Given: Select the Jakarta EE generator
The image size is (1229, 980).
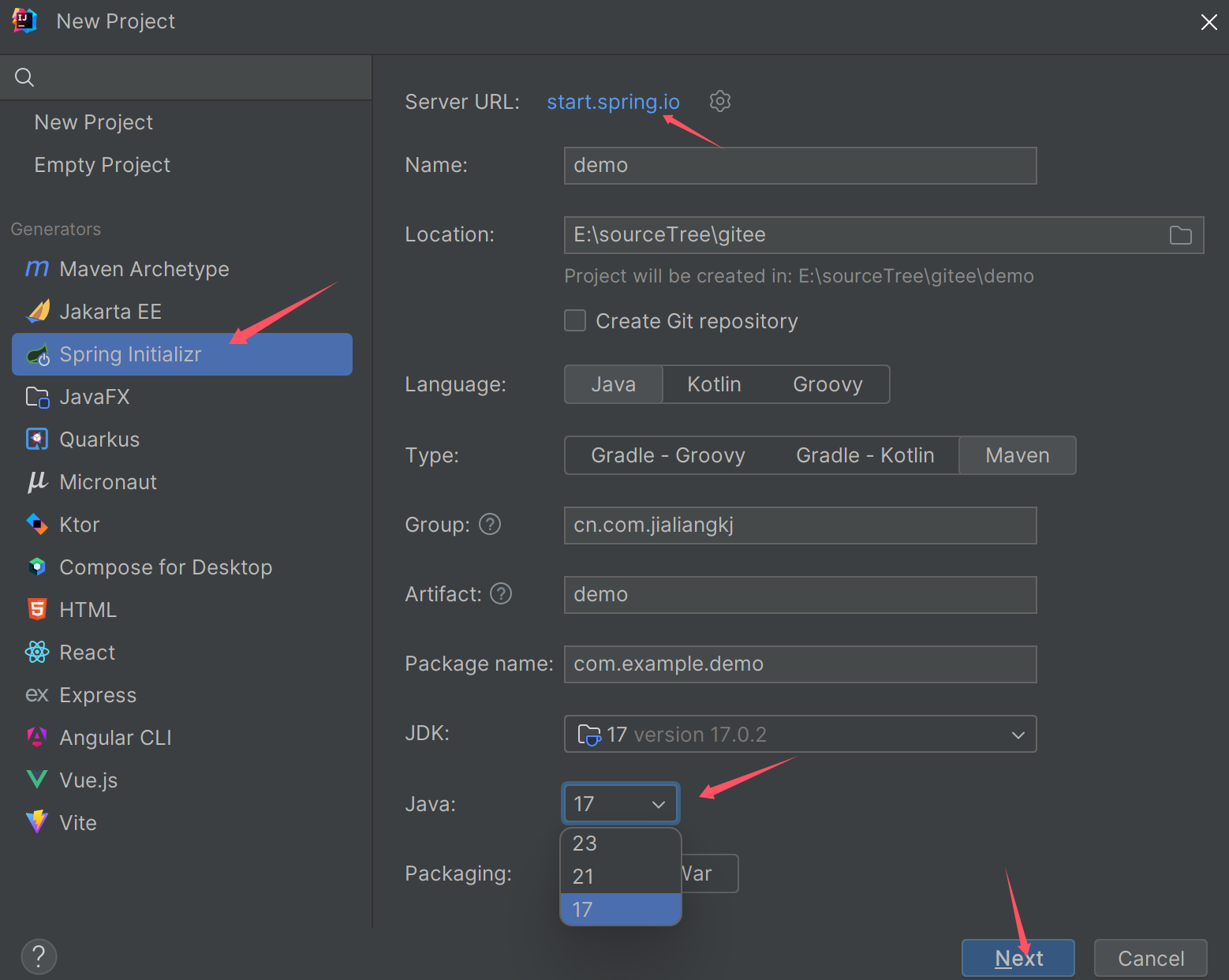Looking at the screenshot, I should (182, 312).
